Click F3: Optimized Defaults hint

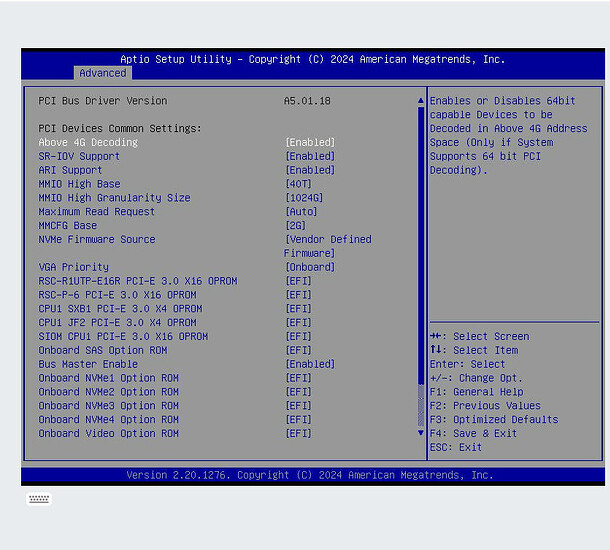pos(494,420)
